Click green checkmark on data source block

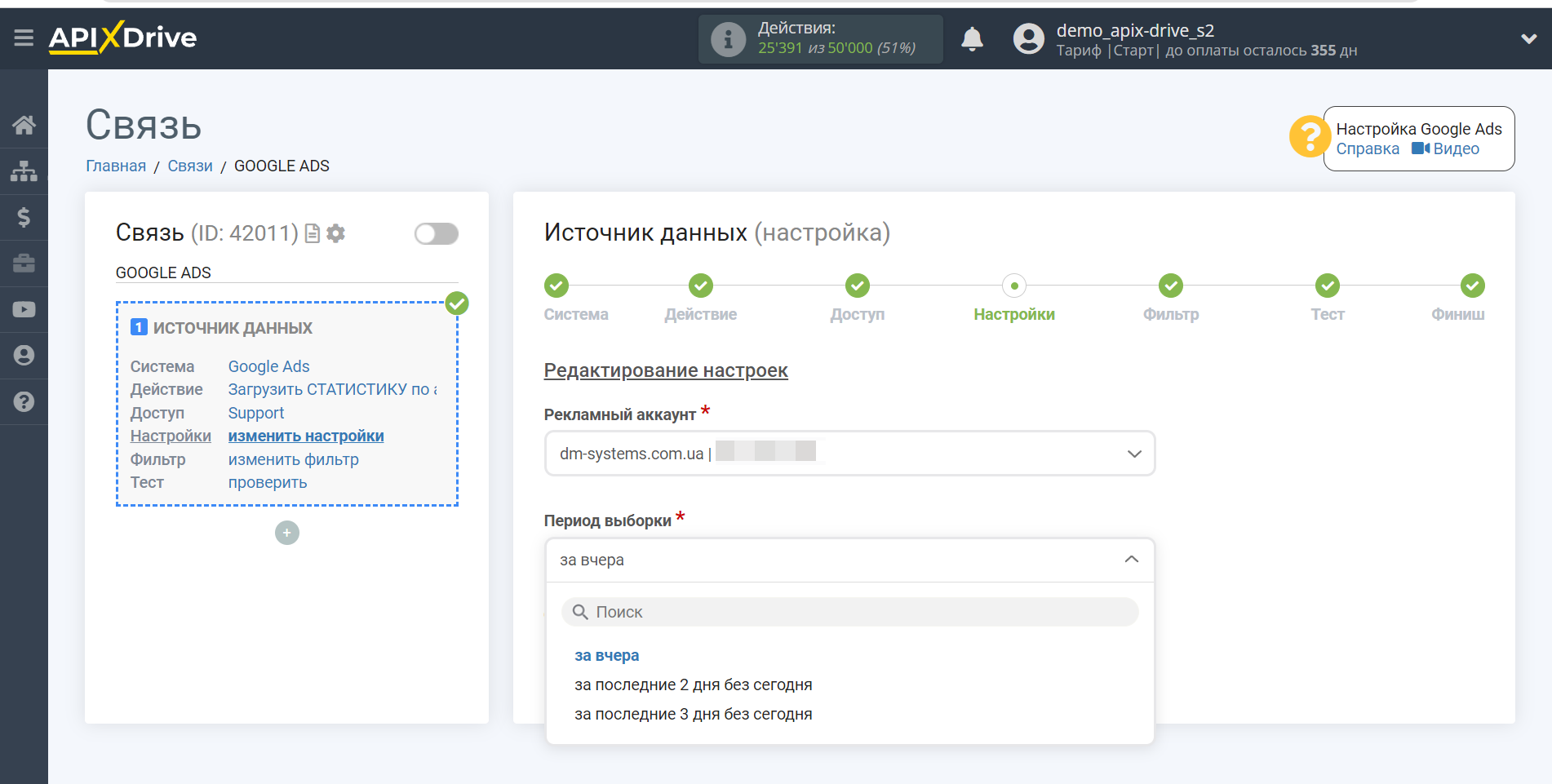(x=457, y=303)
